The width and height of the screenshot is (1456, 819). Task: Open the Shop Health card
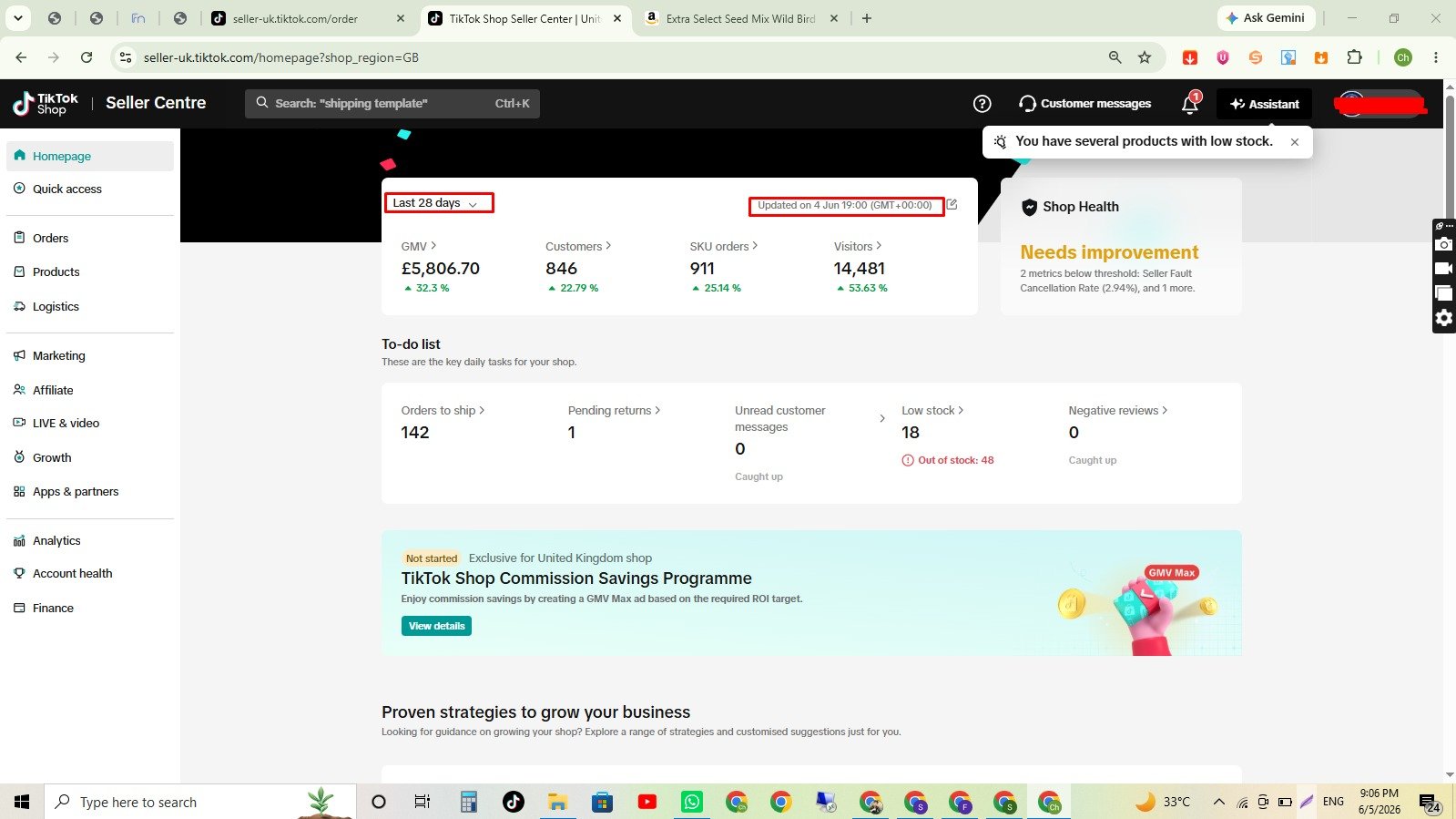coord(1121,247)
